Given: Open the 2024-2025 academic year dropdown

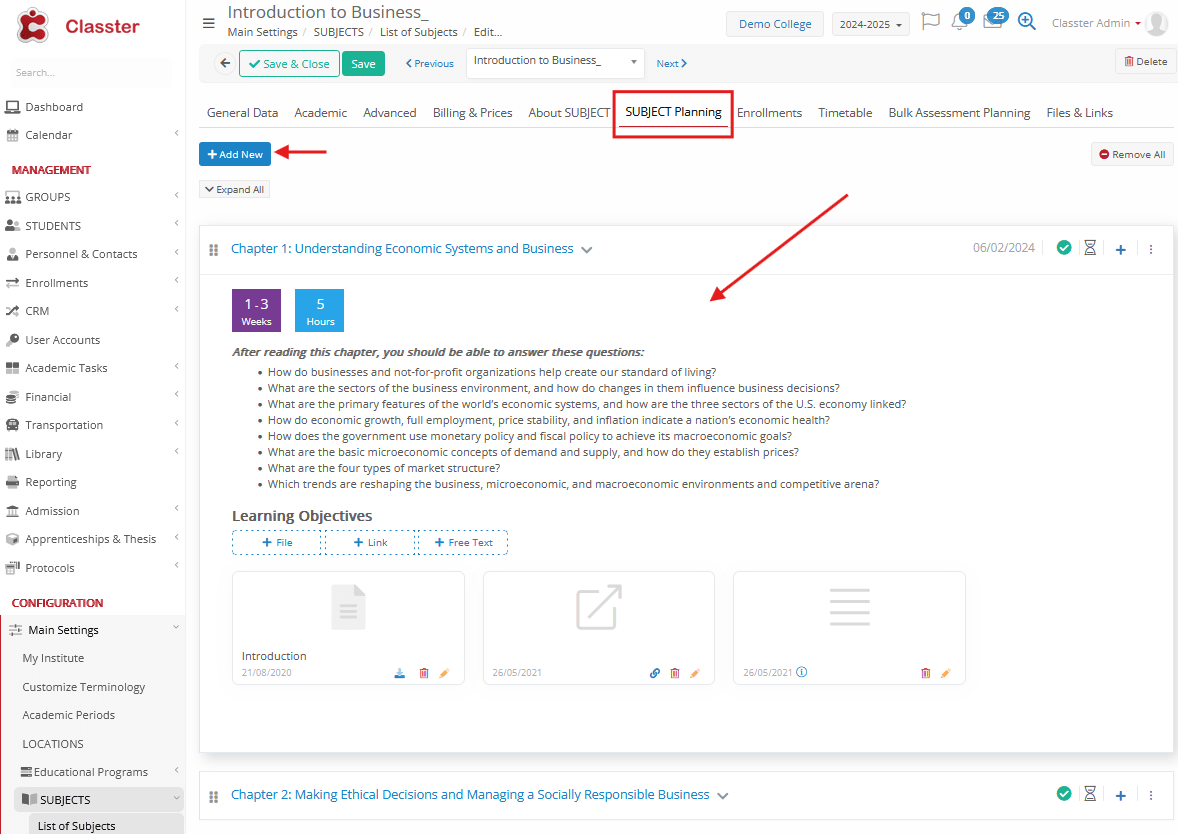Looking at the screenshot, I should click(870, 24).
